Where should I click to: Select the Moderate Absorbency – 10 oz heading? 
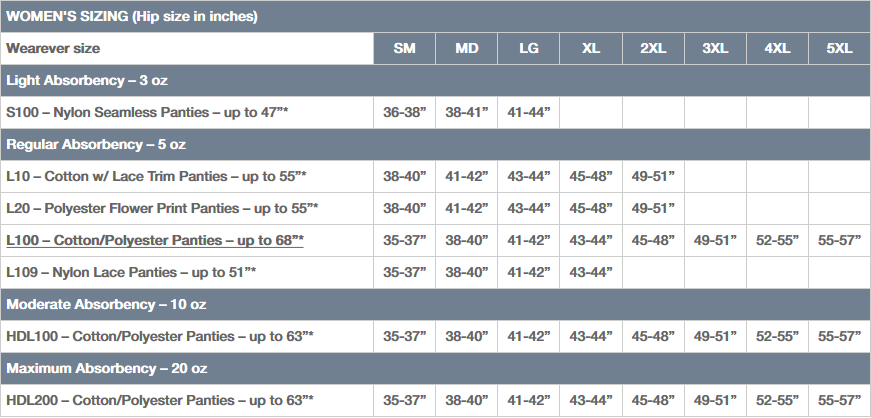tap(106, 304)
